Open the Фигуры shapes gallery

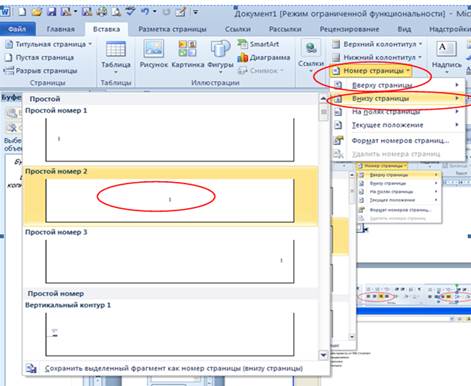[x=220, y=57]
